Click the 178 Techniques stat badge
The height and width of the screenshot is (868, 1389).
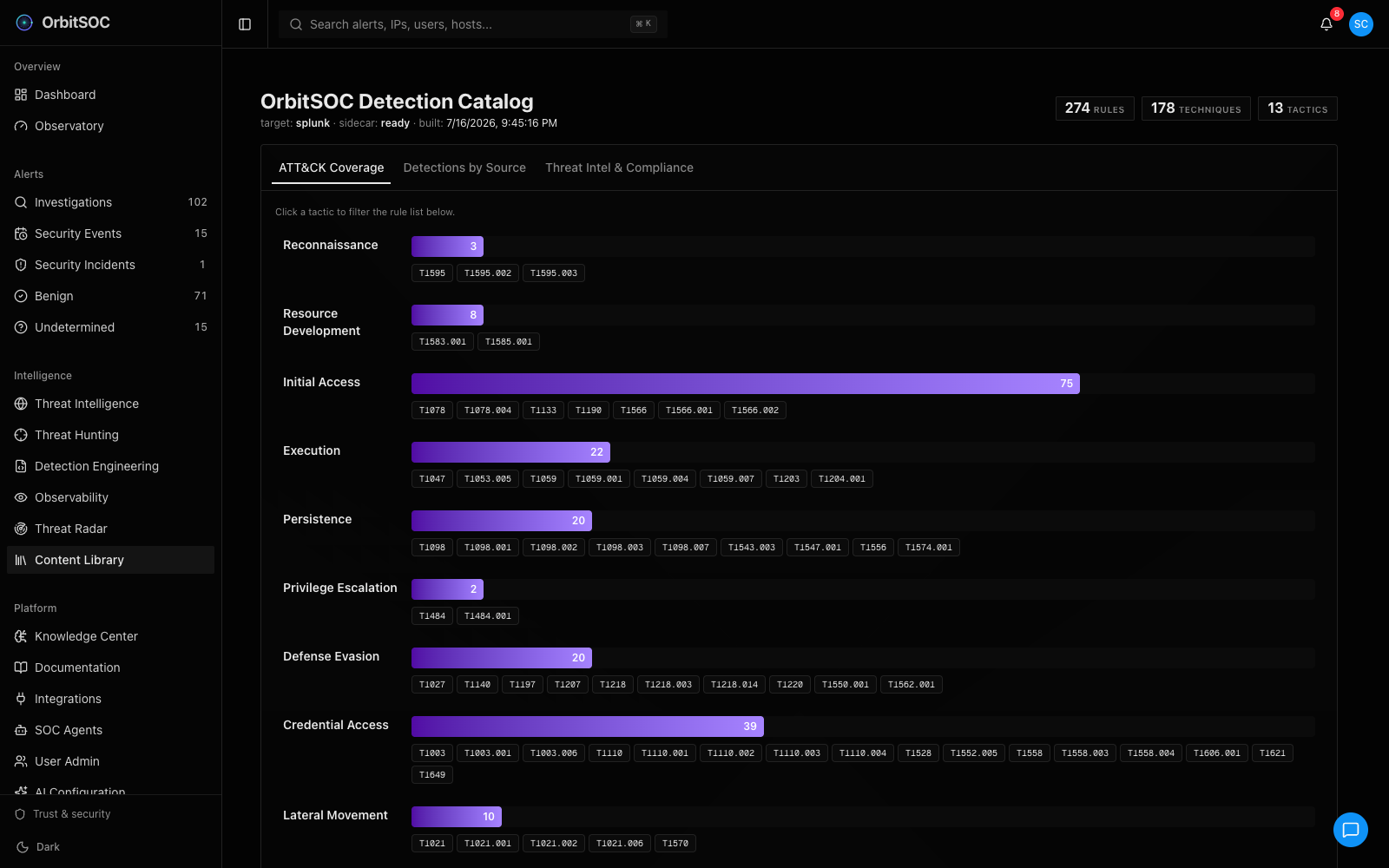[x=1196, y=108]
